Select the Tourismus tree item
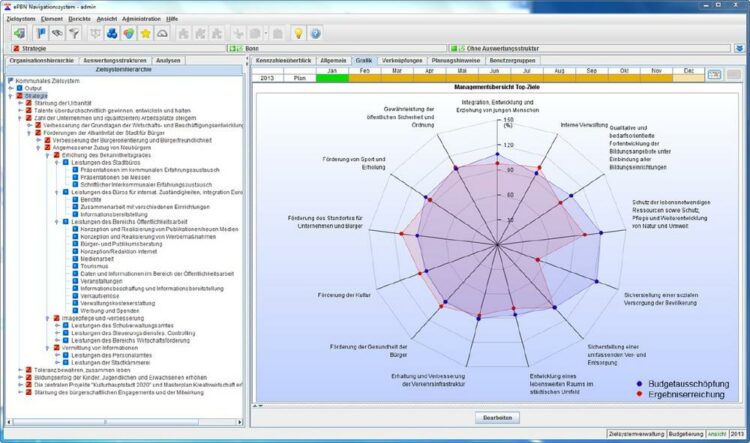Screen dimensions: 750x443 (x=96, y=268)
